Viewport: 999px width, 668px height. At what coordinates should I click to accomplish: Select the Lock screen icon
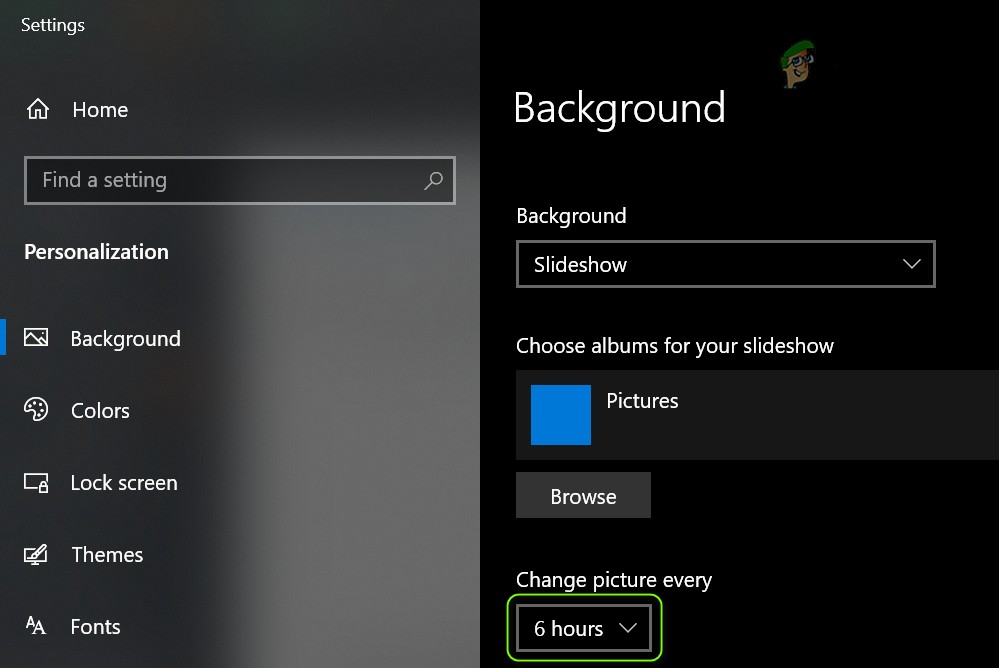click(x=36, y=482)
